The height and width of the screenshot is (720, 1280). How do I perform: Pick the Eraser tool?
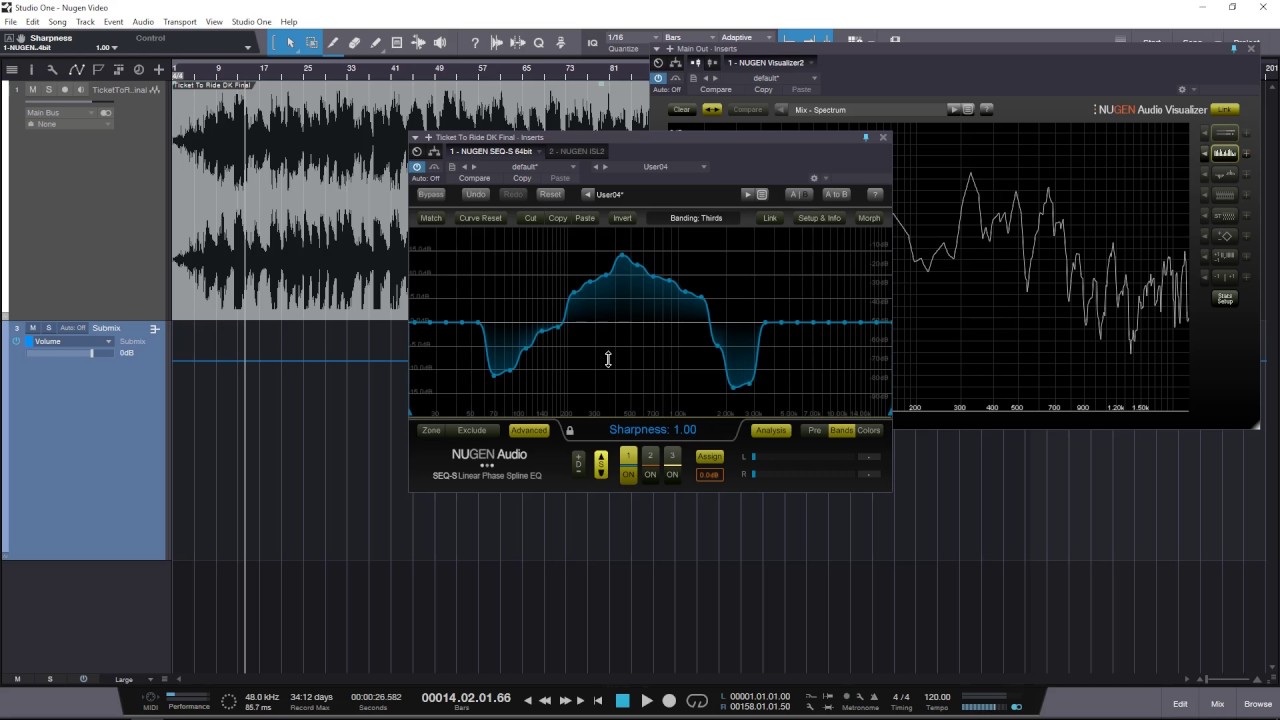354,43
